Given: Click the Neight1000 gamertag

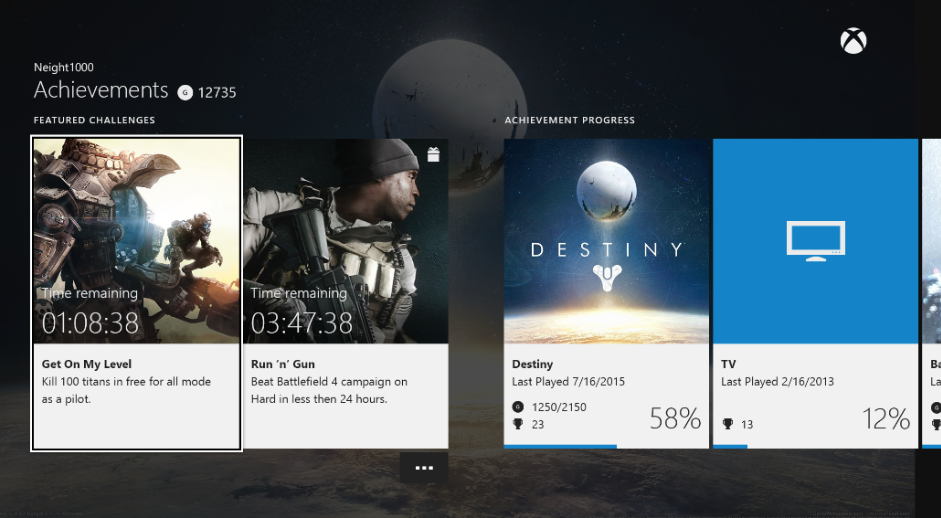Looking at the screenshot, I should coord(64,67).
